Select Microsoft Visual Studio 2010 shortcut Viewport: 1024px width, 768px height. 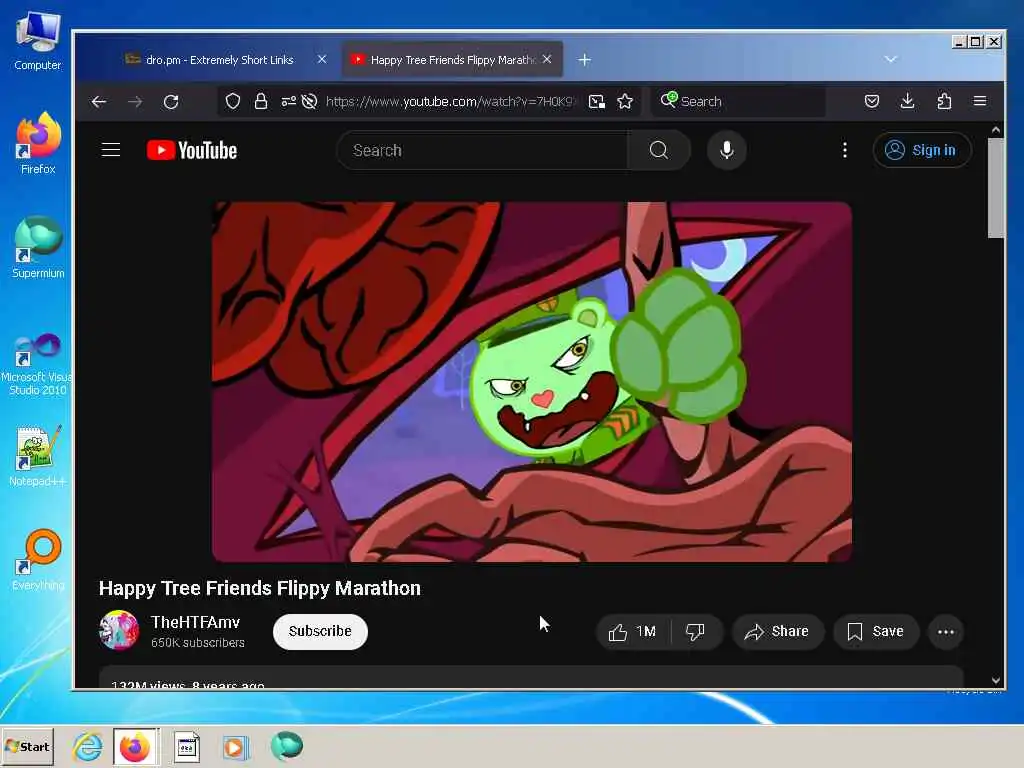pyautogui.click(x=37, y=364)
